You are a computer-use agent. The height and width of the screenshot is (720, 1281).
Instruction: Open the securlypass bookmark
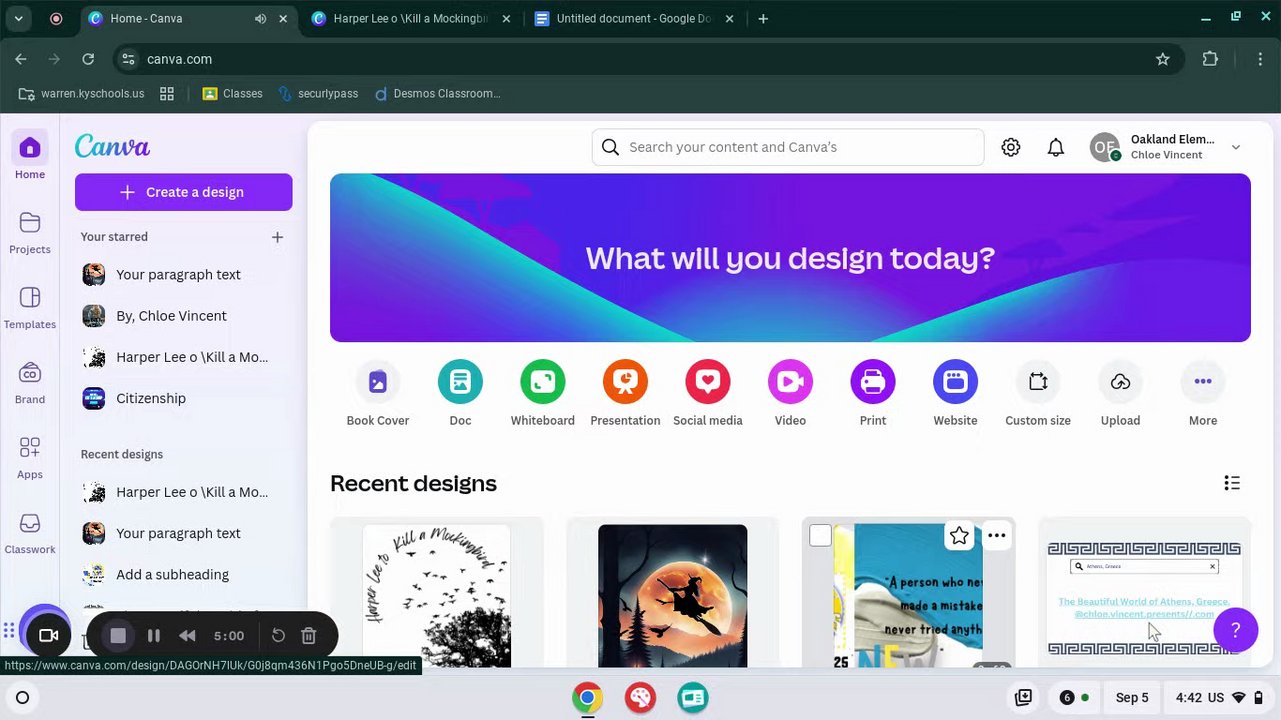[318, 93]
